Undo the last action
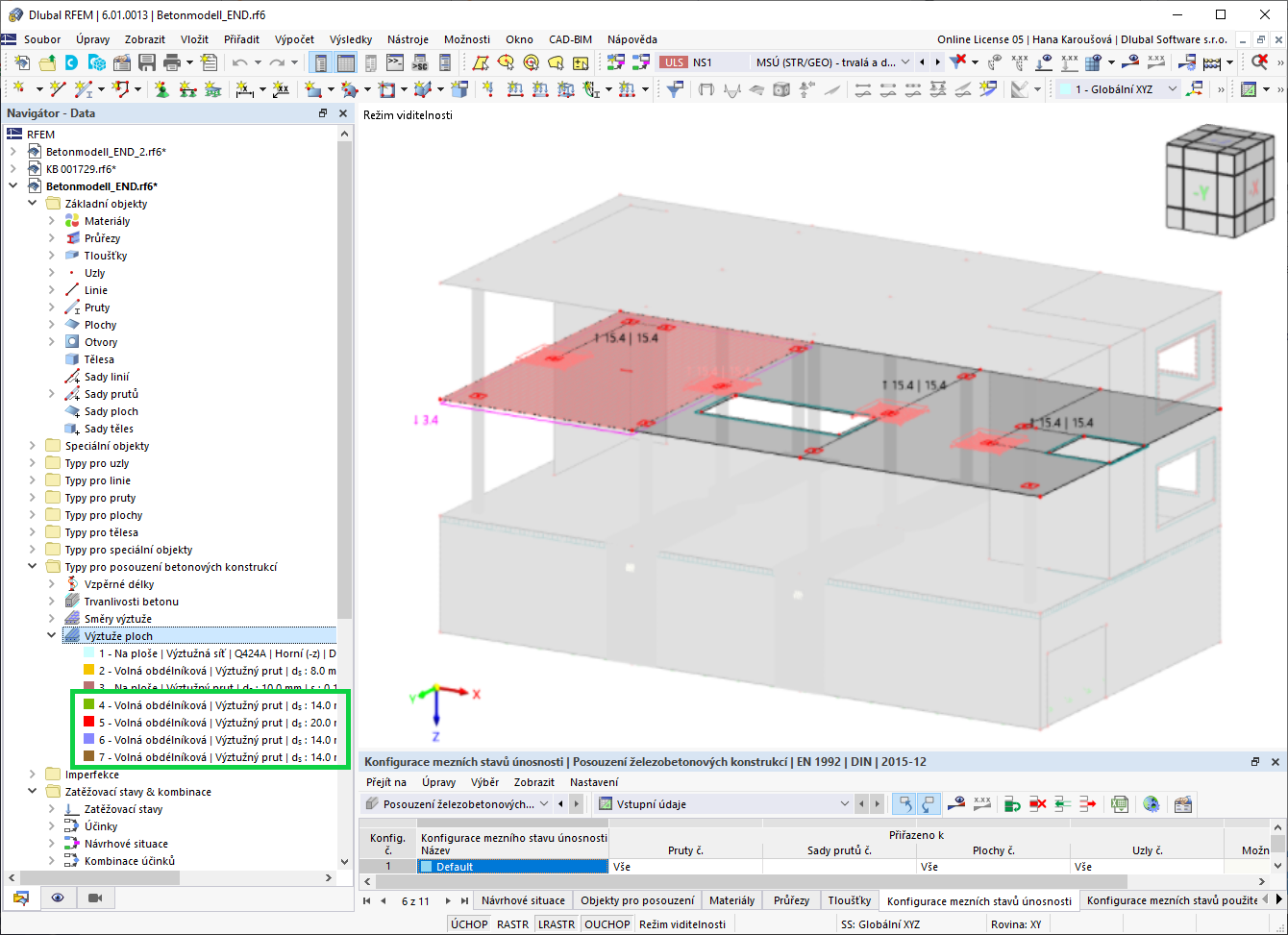Viewport: 1288px width, 935px height. click(x=239, y=62)
